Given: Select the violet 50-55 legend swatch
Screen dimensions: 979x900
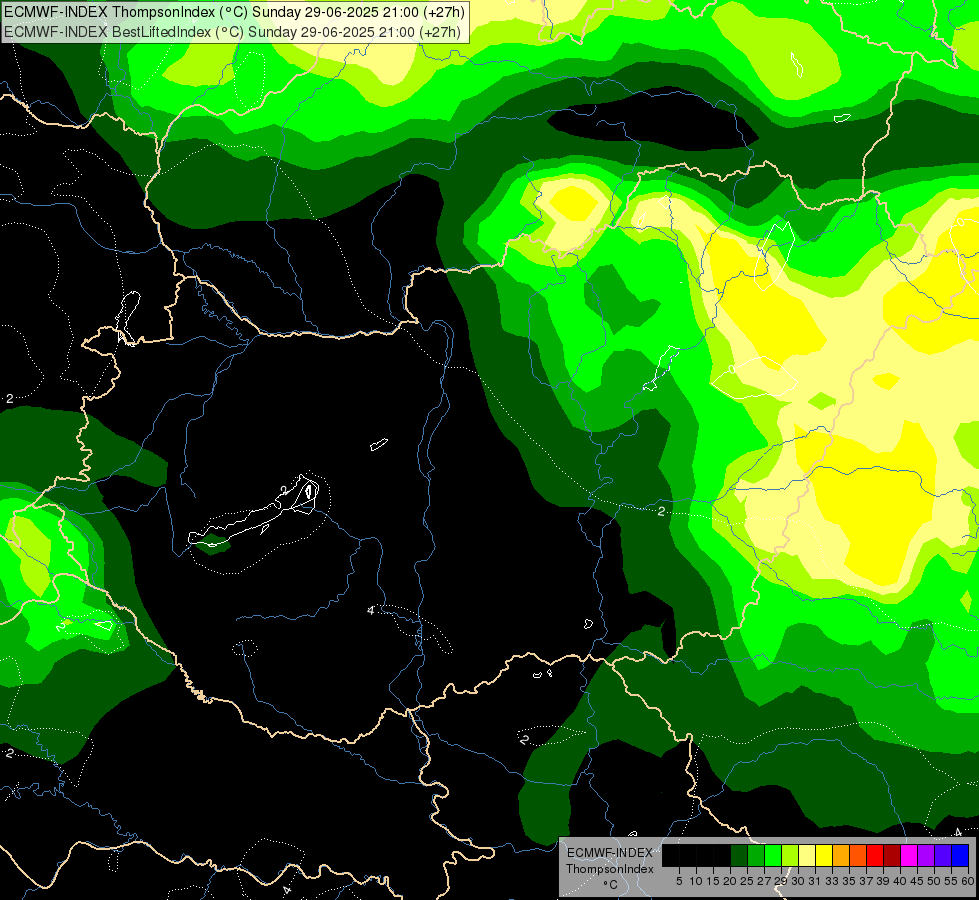Looking at the screenshot, I should (943, 855).
